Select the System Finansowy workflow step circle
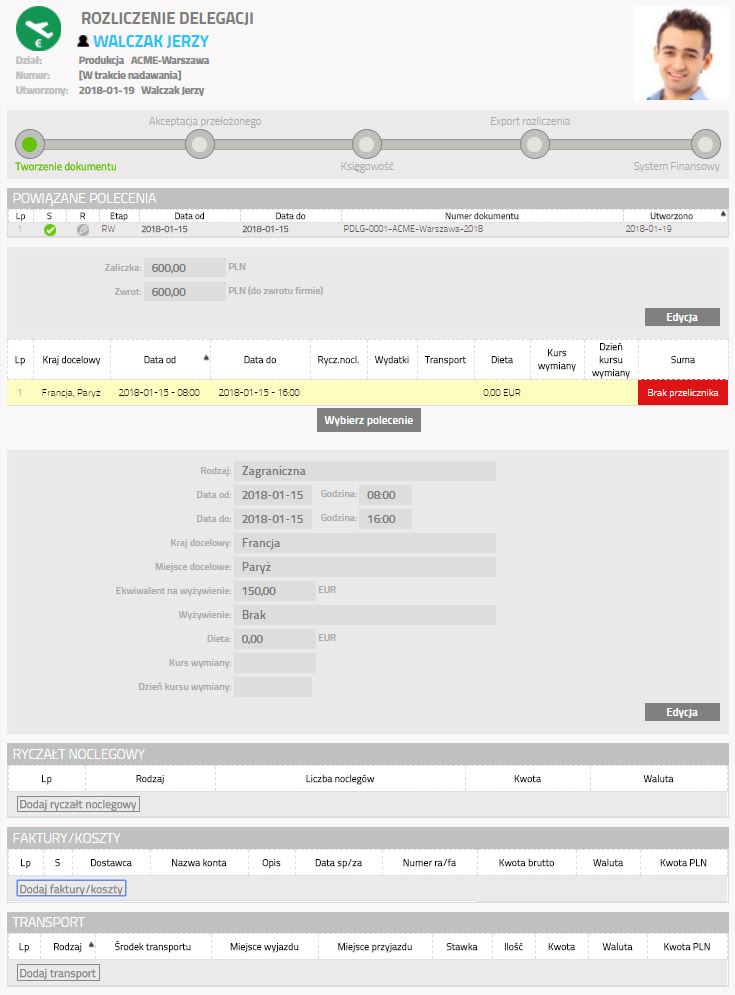 (x=705, y=144)
